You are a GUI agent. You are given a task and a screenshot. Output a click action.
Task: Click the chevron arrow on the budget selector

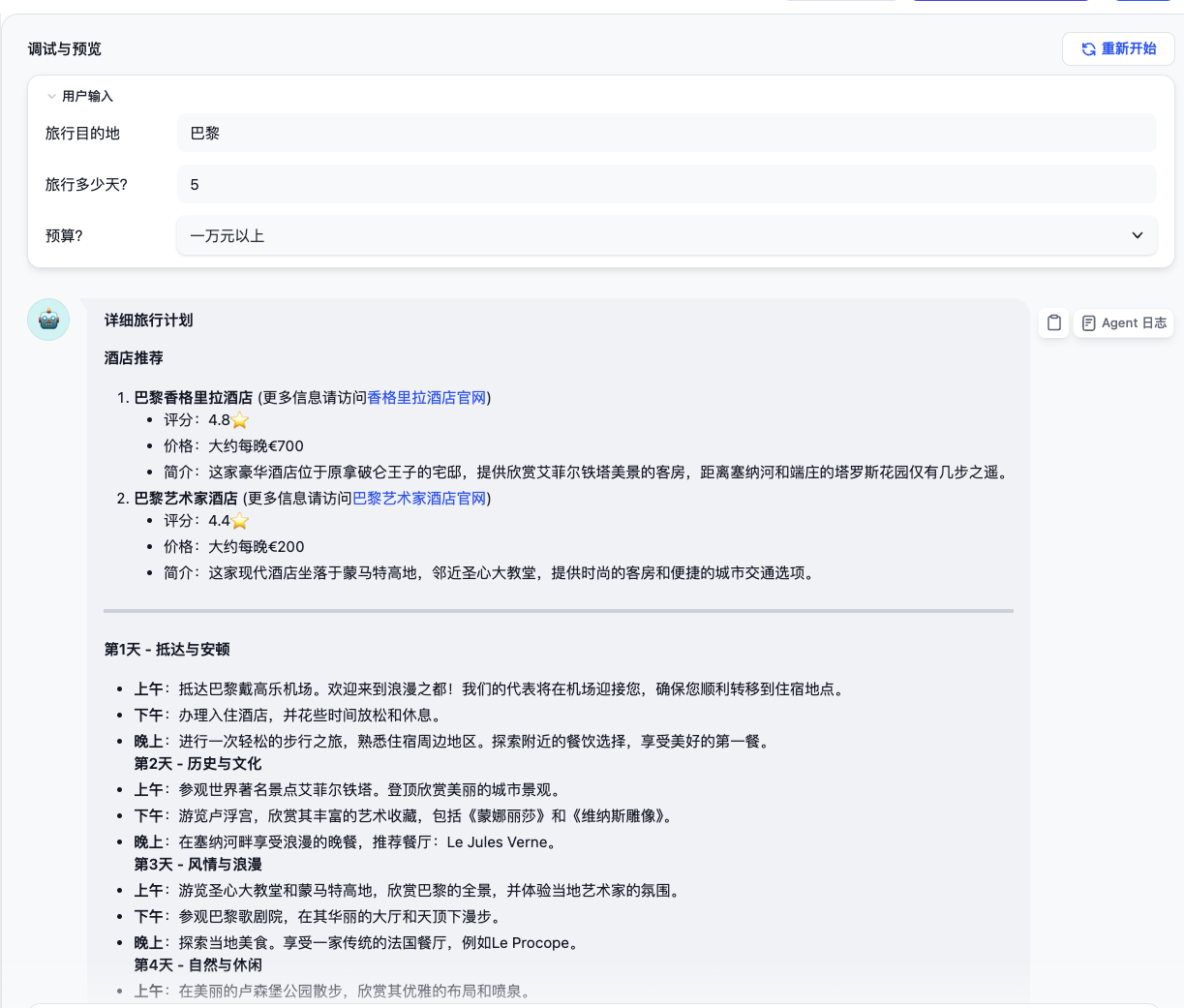point(1138,235)
